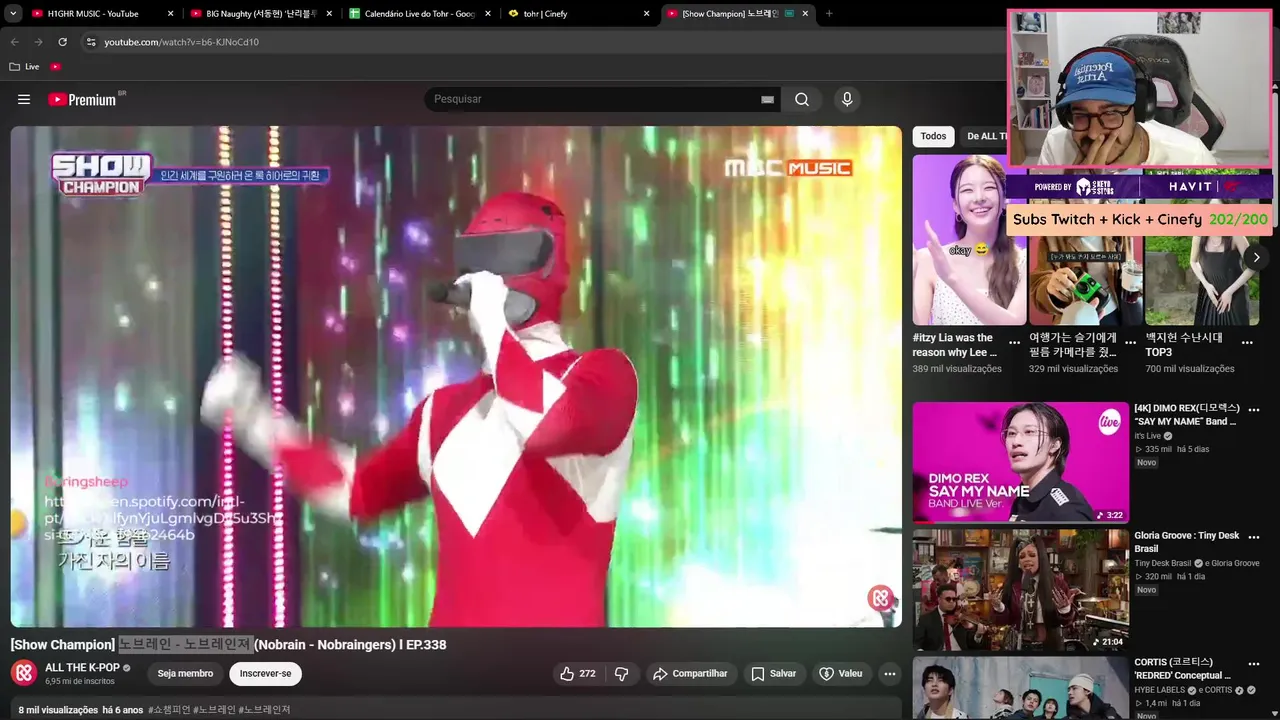Close the H1GHR MUSIC tab

click(x=171, y=14)
